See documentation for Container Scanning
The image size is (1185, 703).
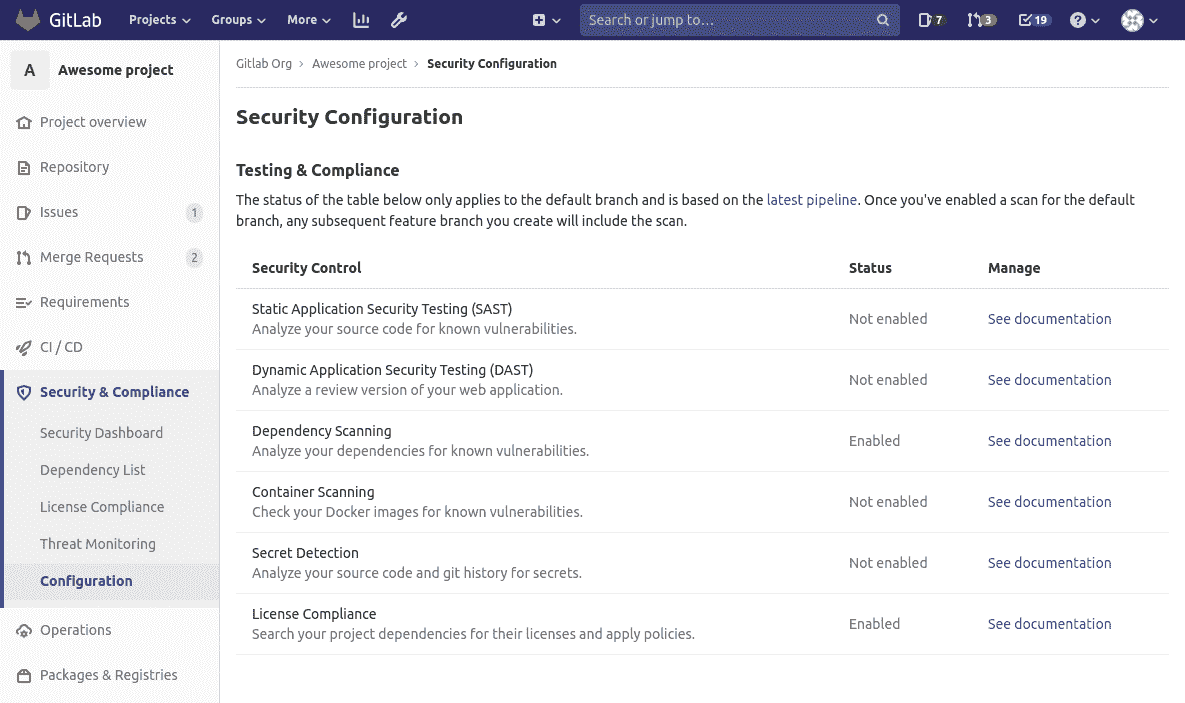tap(1049, 501)
